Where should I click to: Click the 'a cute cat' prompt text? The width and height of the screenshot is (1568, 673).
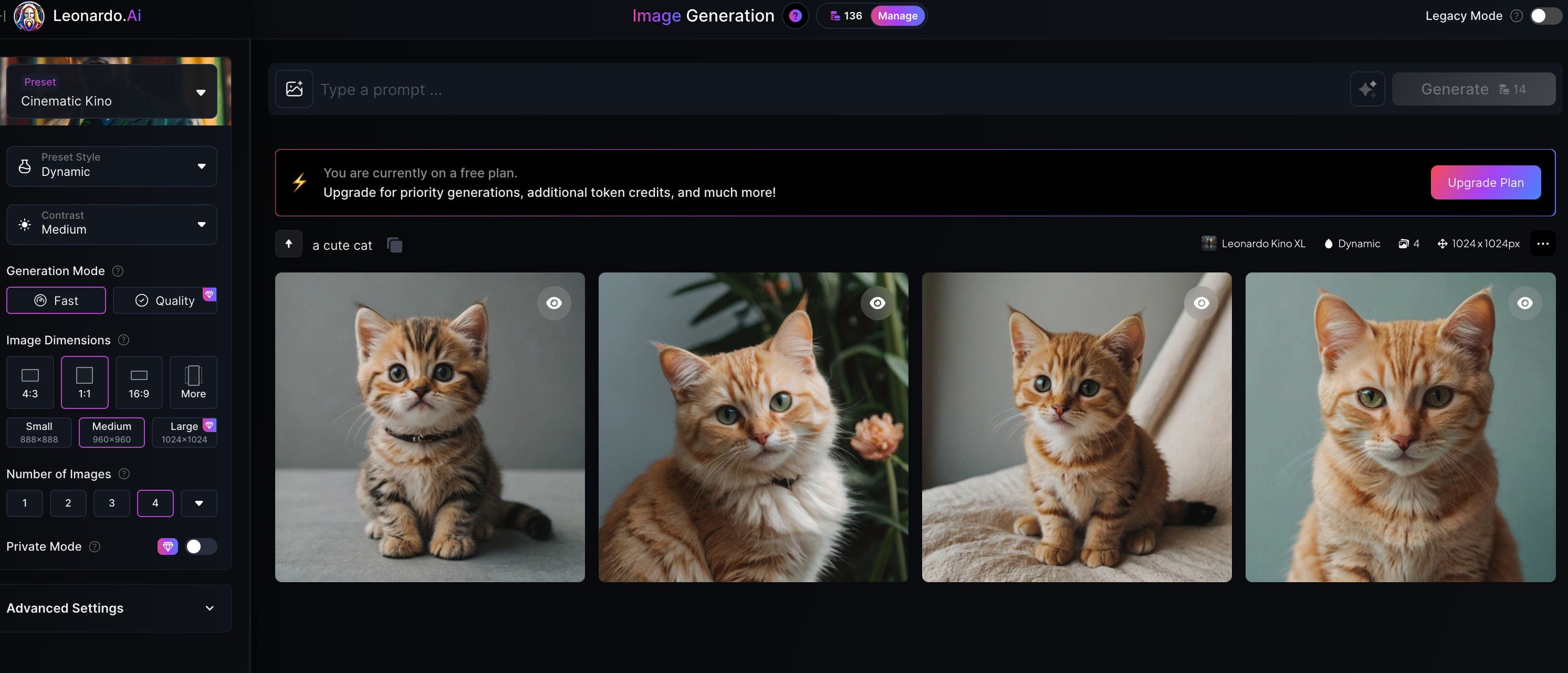pyautogui.click(x=342, y=245)
